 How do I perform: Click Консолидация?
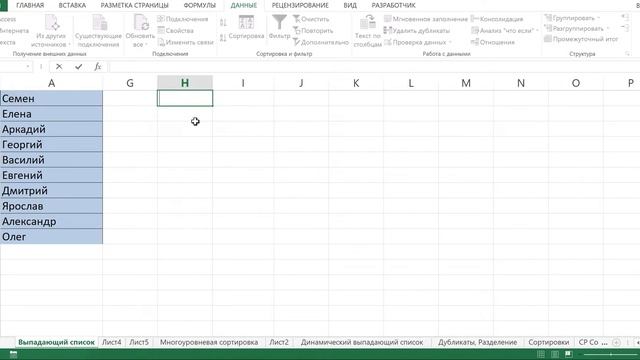click(x=497, y=19)
